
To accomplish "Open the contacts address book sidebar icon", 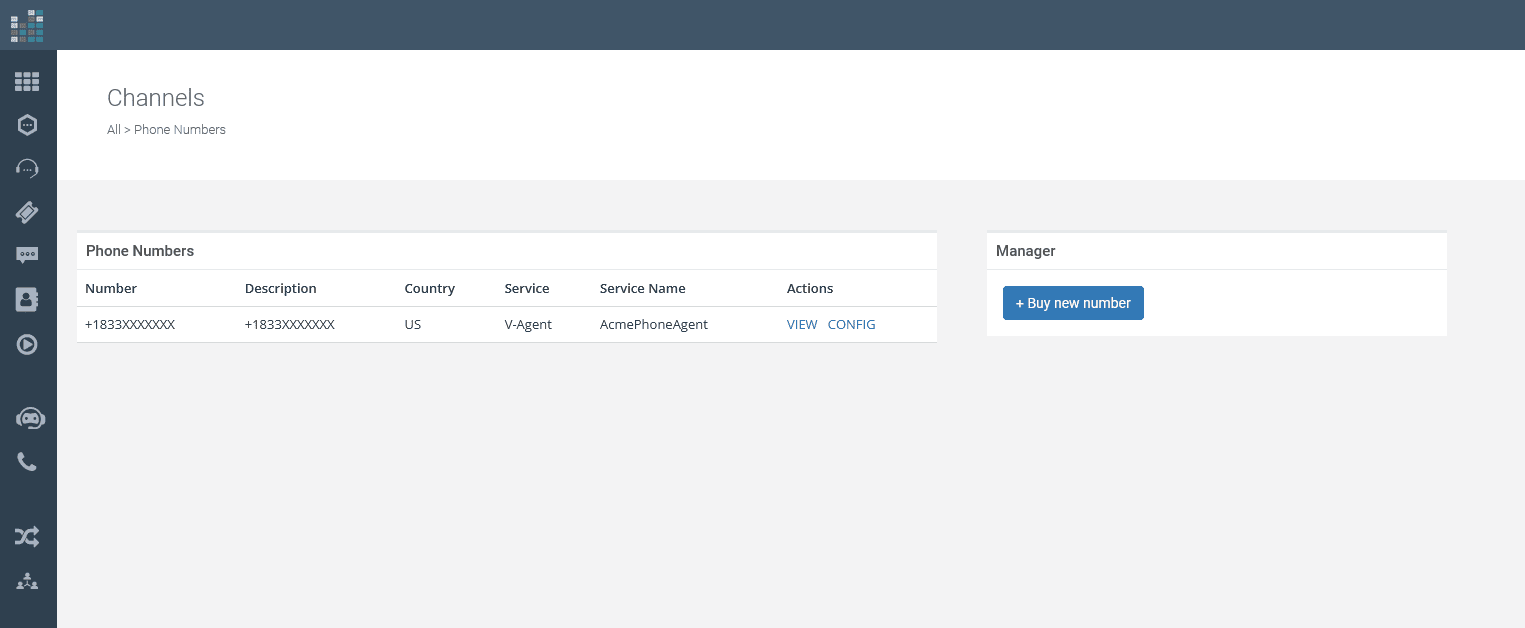I will click(x=27, y=299).
